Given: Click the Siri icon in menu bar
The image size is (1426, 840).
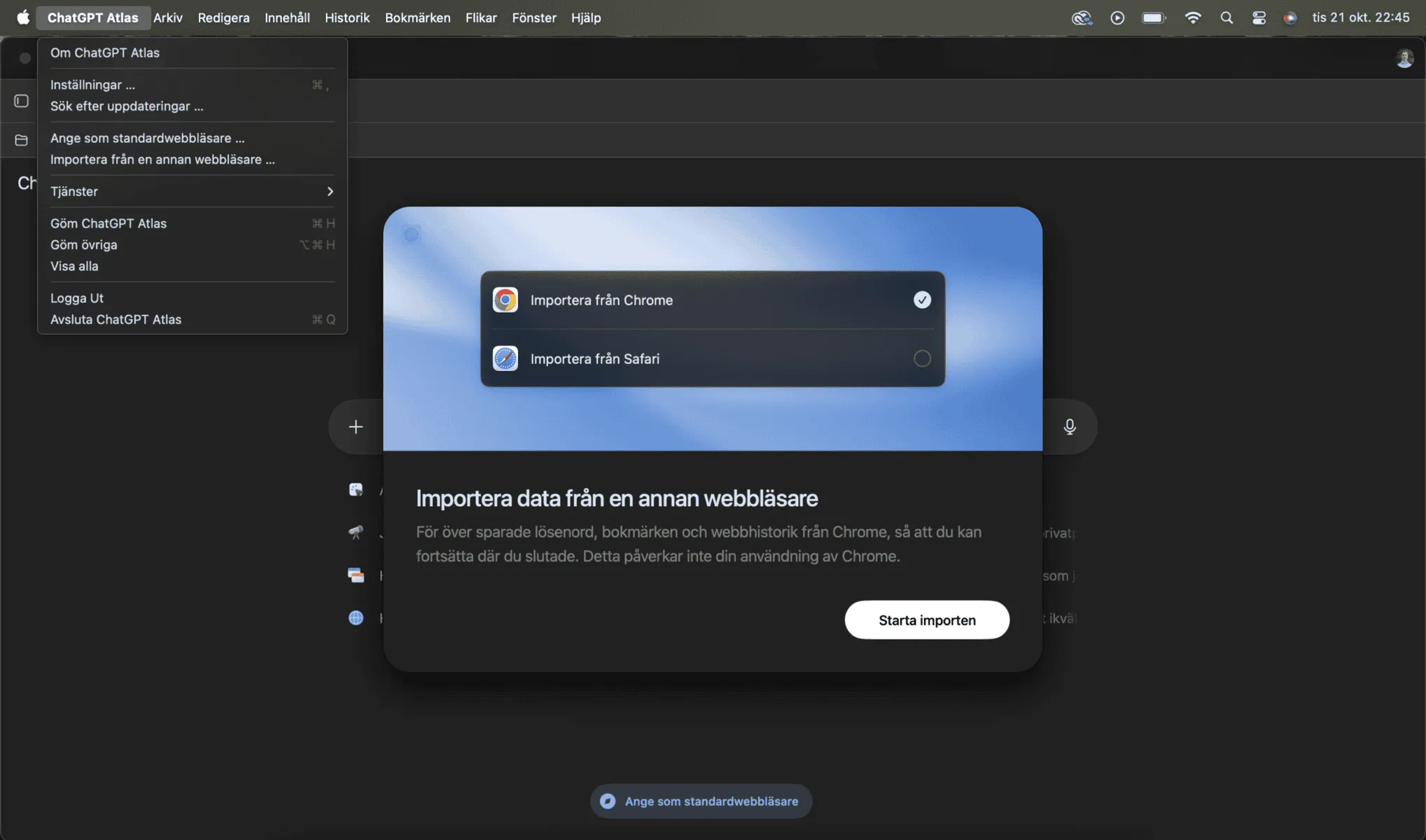Looking at the screenshot, I should (1290, 17).
